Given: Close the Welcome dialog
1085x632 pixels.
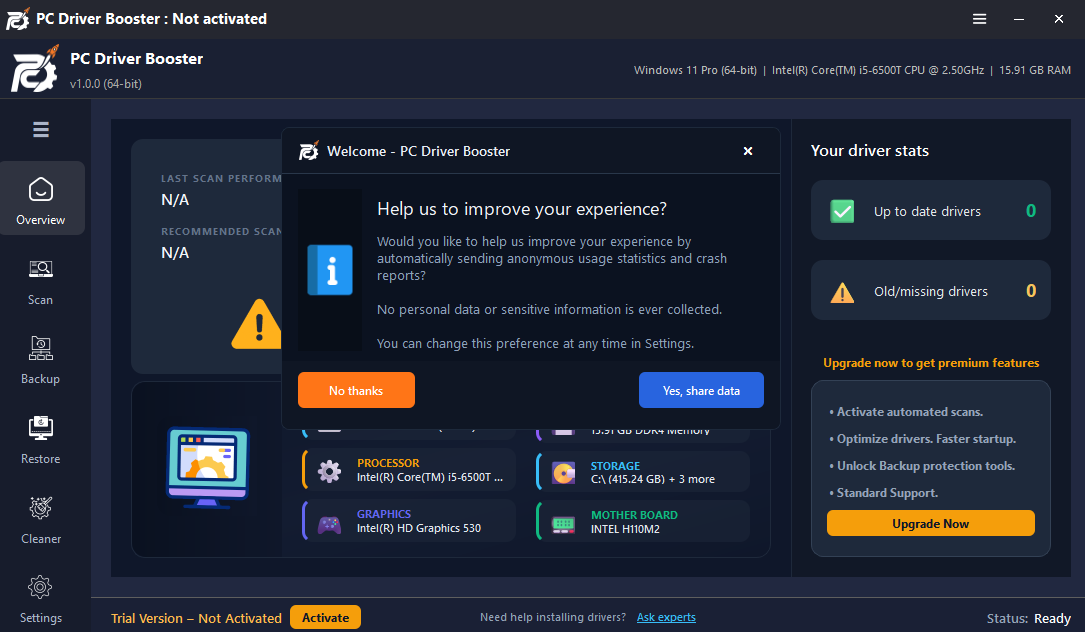Looking at the screenshot, I should pyautogui.click(x=748, y=151).
